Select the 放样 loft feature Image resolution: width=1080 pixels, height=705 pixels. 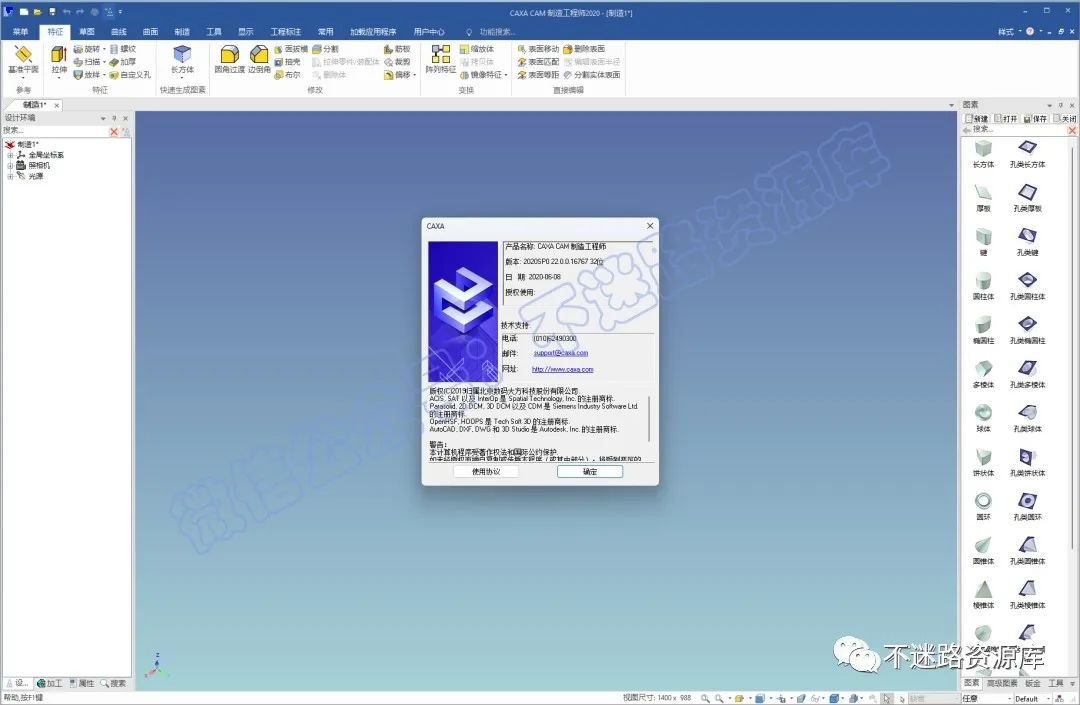(x=87, y=74)
